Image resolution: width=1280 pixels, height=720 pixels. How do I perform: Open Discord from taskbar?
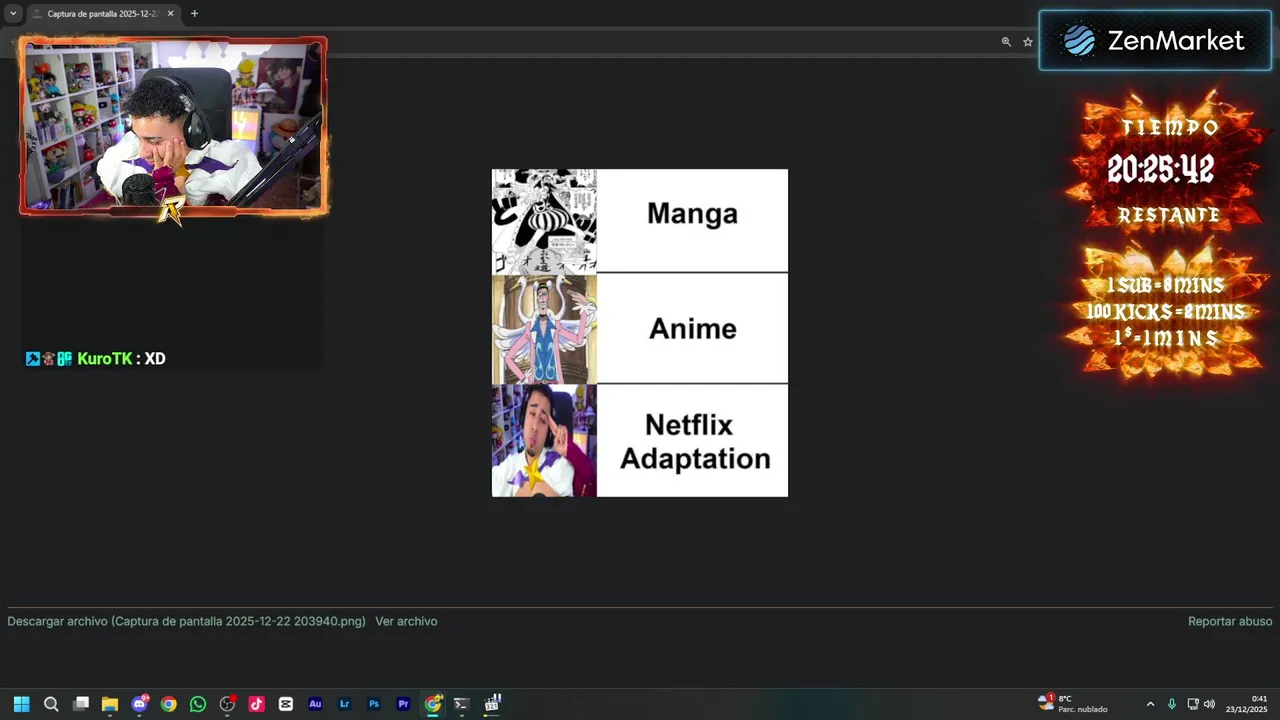(x=140, y=704)
